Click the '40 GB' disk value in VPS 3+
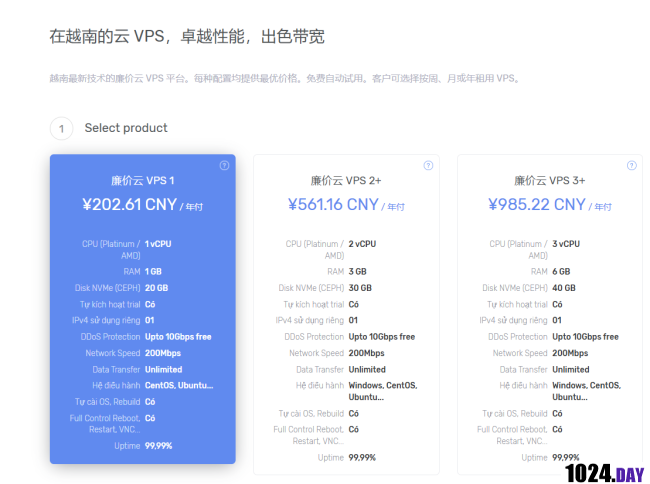The width and height of the screenshot is (650, 484). (565, 288)
